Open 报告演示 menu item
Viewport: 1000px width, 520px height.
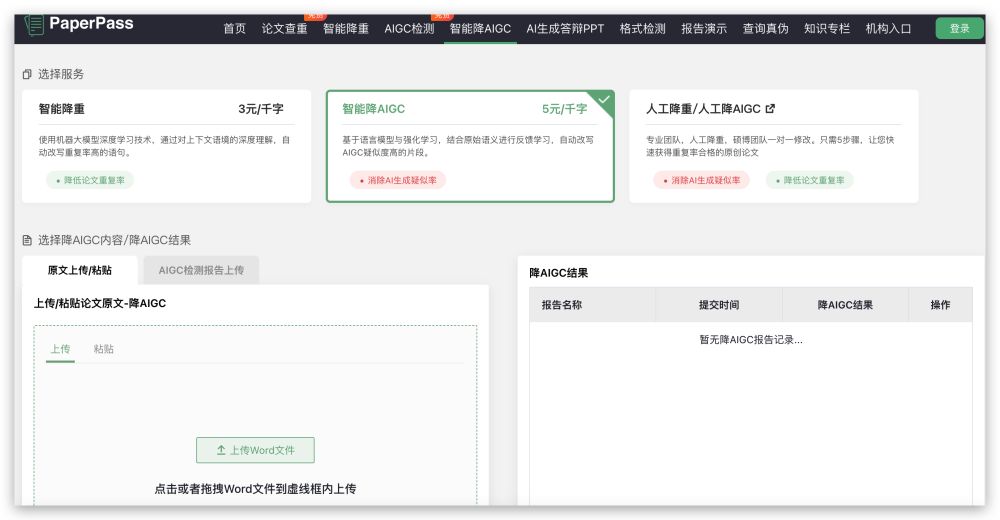(x=704, y=29)
